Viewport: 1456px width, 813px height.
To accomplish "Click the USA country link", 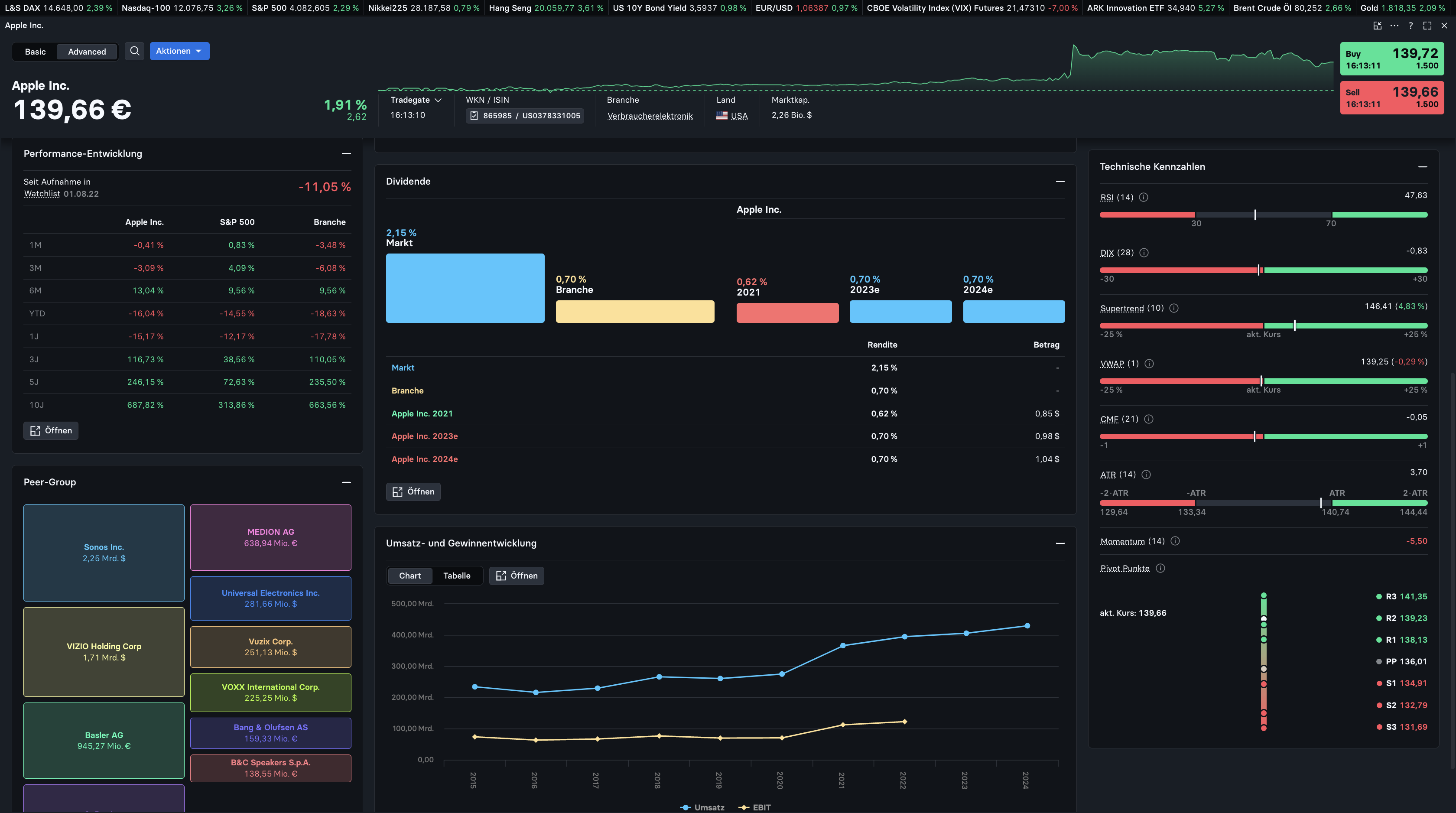I will 739,115.
